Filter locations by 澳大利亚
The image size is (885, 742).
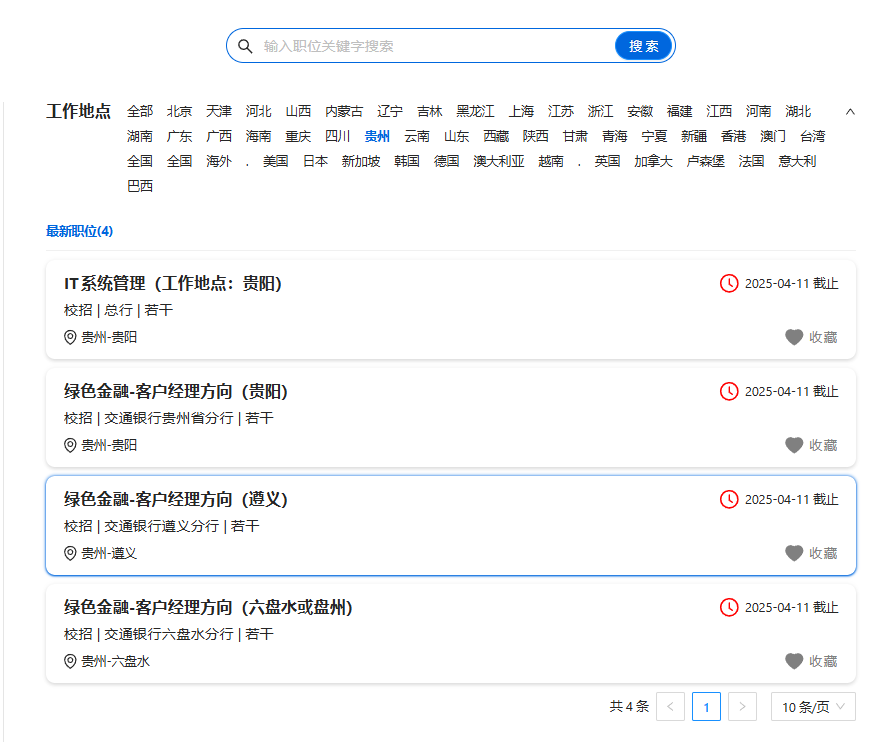point(499,161)
